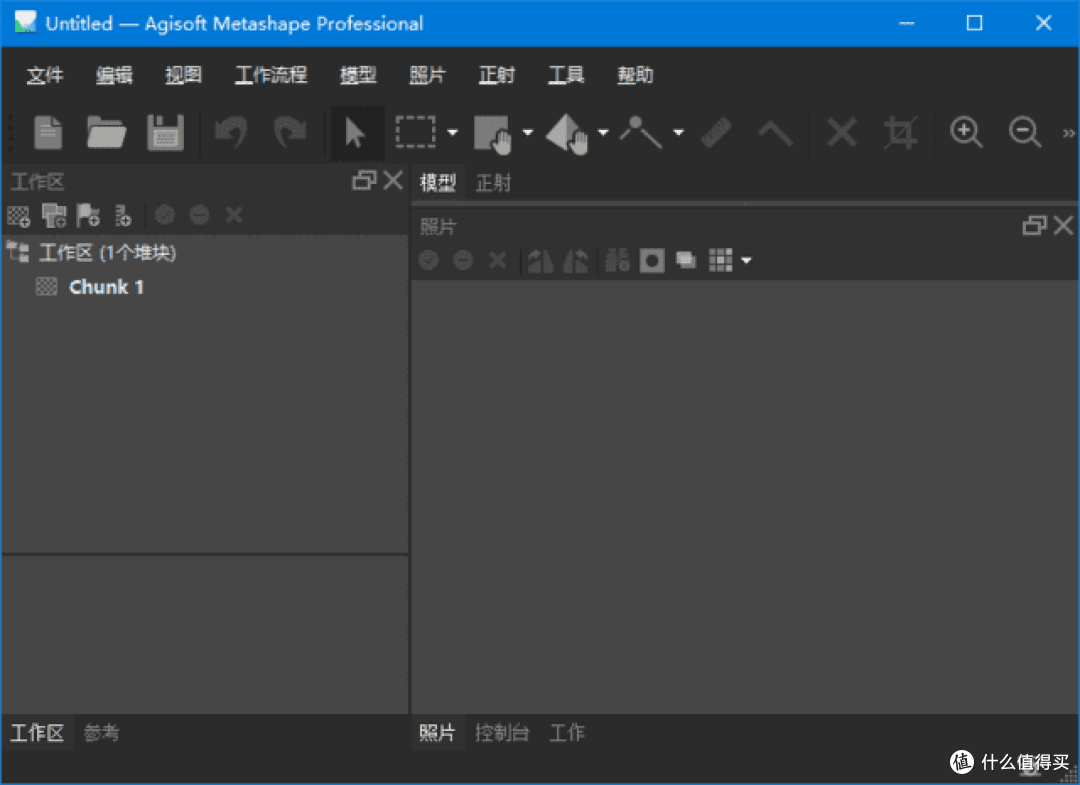Add marker flag icon in workspace
Viewport: 1080px width, 785px height.
click(88, 216)
